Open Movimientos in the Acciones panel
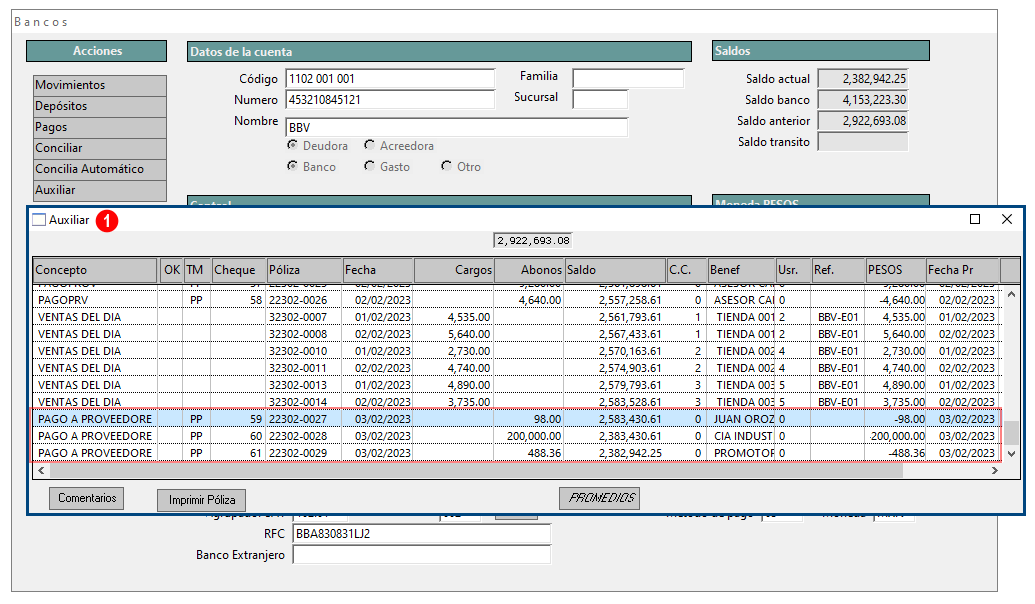 pyautogui.click(x=100, y=85)
